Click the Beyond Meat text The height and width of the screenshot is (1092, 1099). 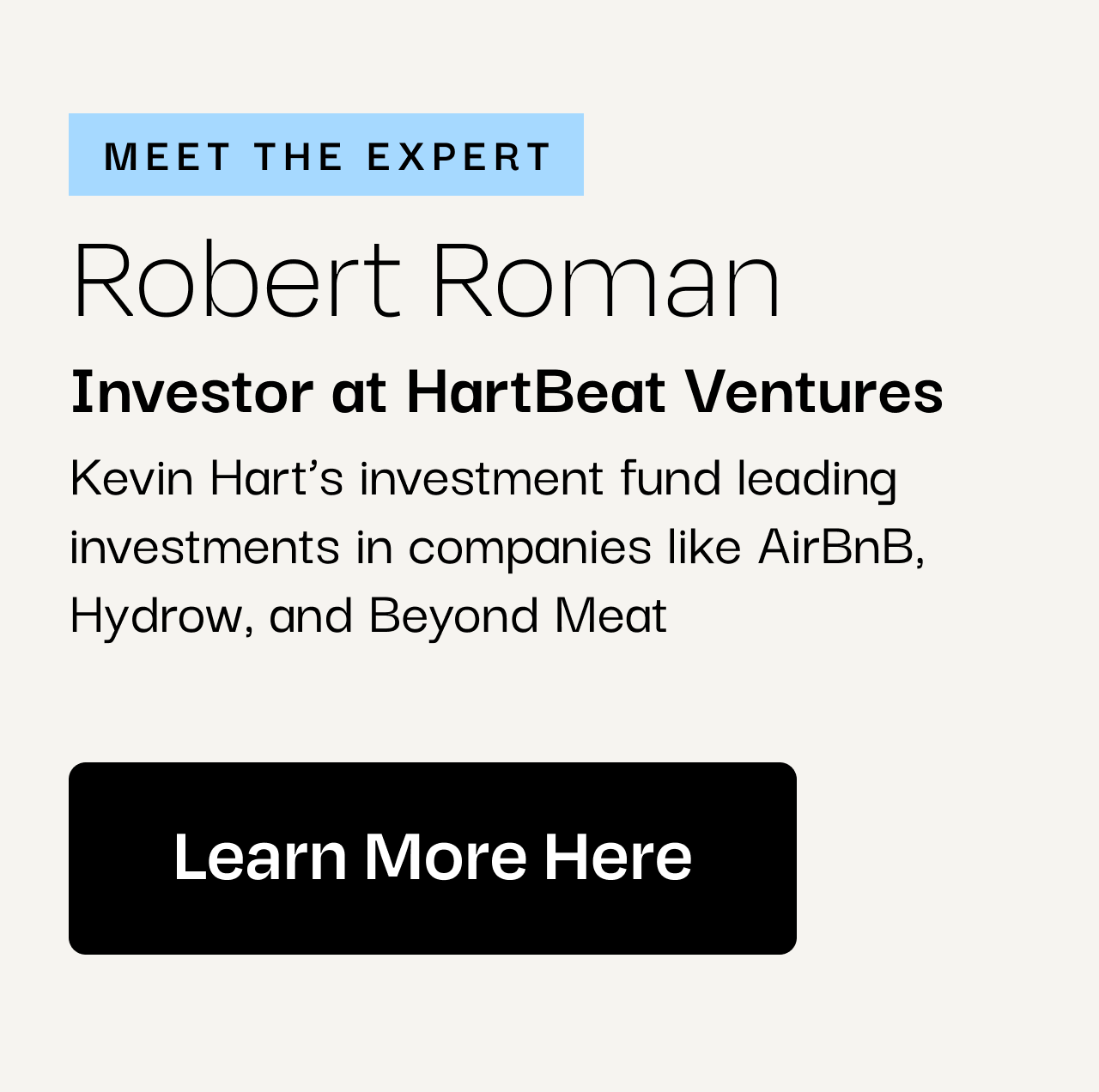tap(518, 616)
